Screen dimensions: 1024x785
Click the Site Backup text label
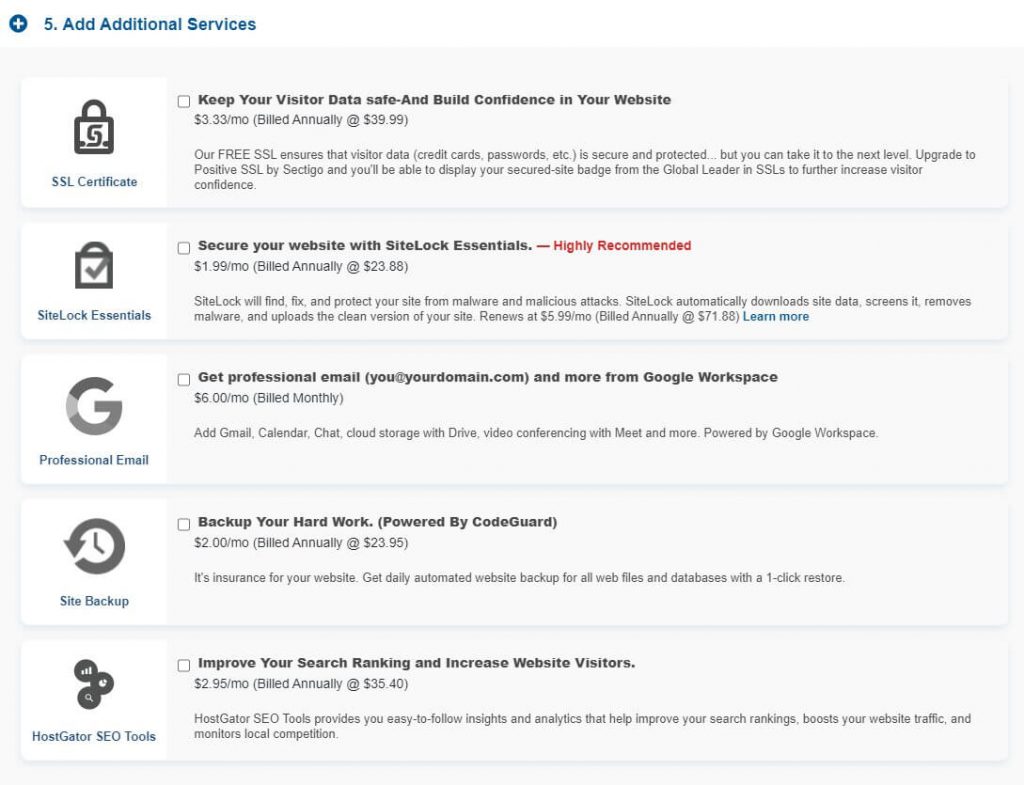[x=94, y=601]
